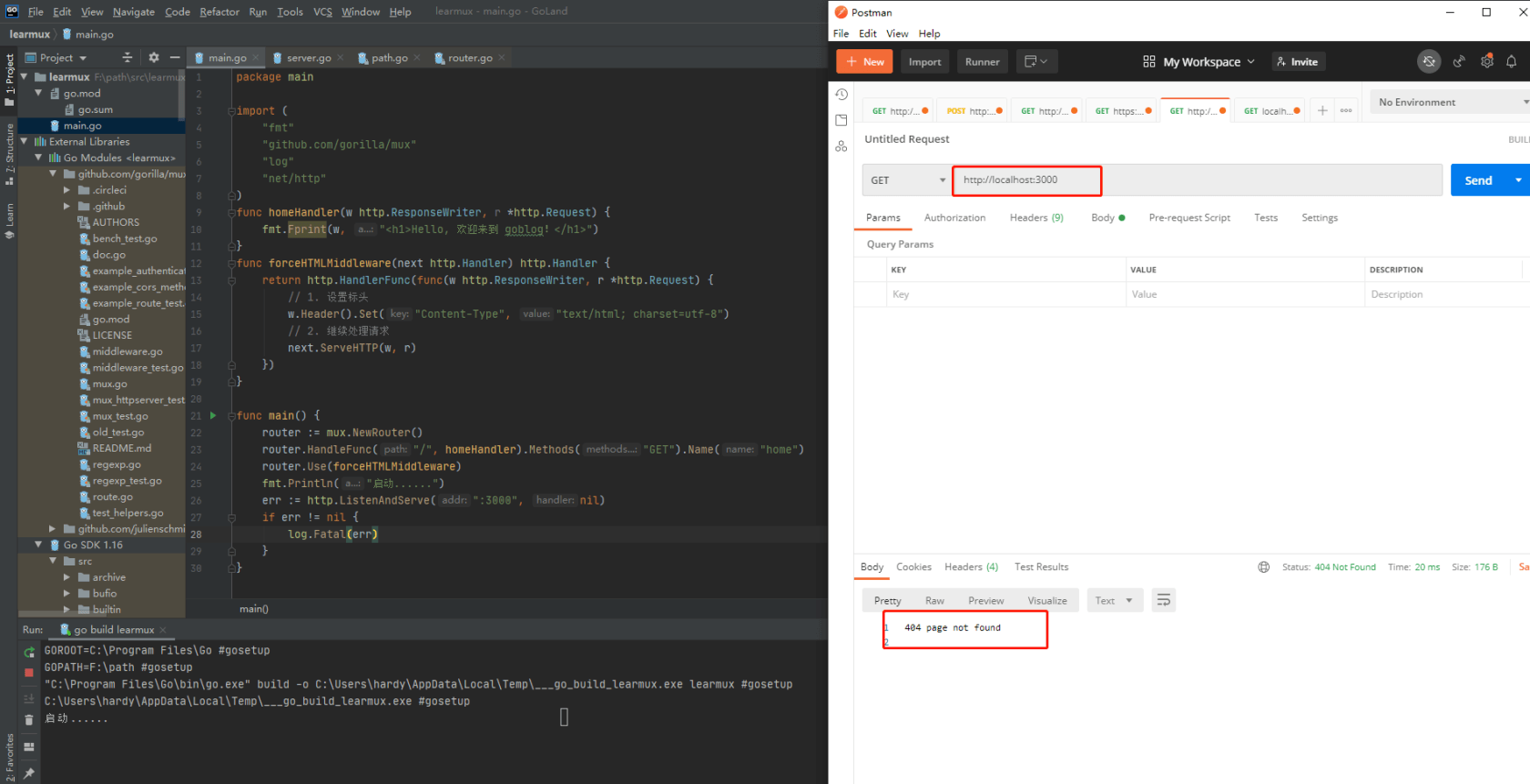Image resolution: width=1530 pixels, height=784 pixels.
Task: Open Authorization request tab
Action: [x=954, y=218]
